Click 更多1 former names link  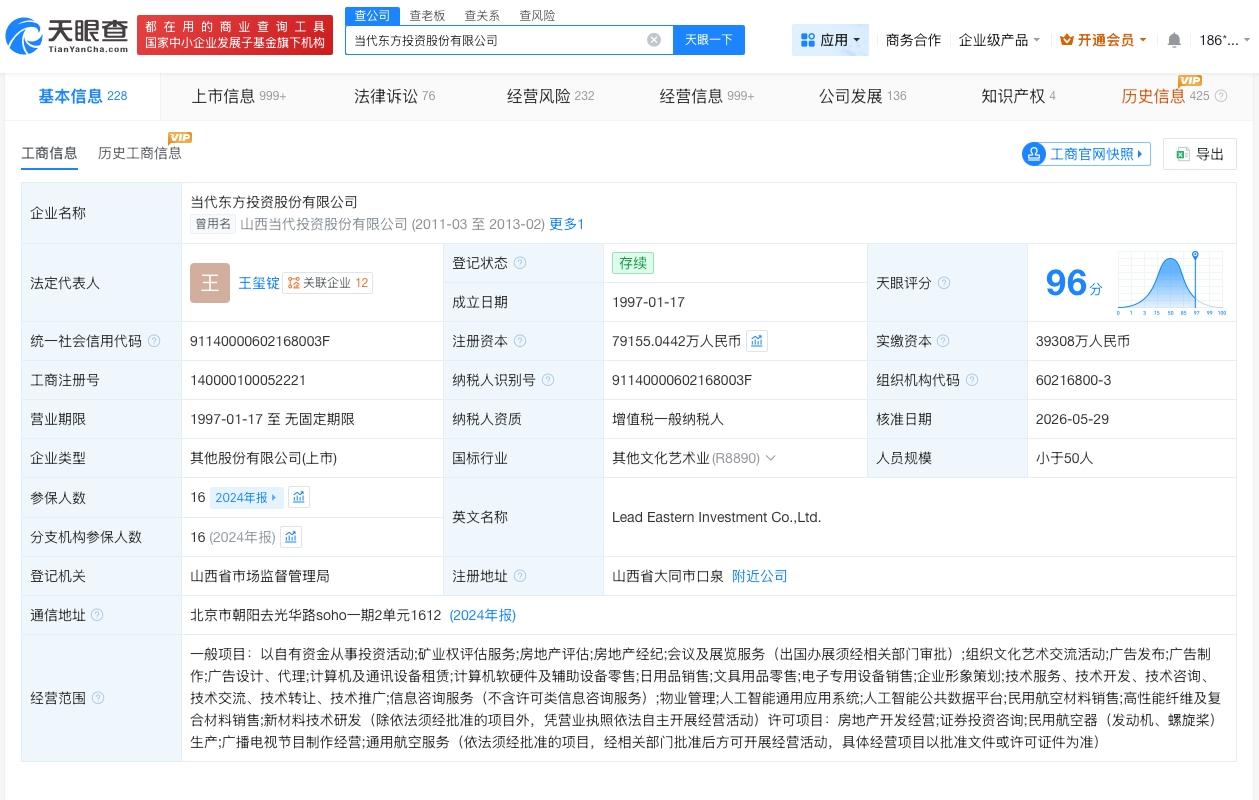coord(567,224)
